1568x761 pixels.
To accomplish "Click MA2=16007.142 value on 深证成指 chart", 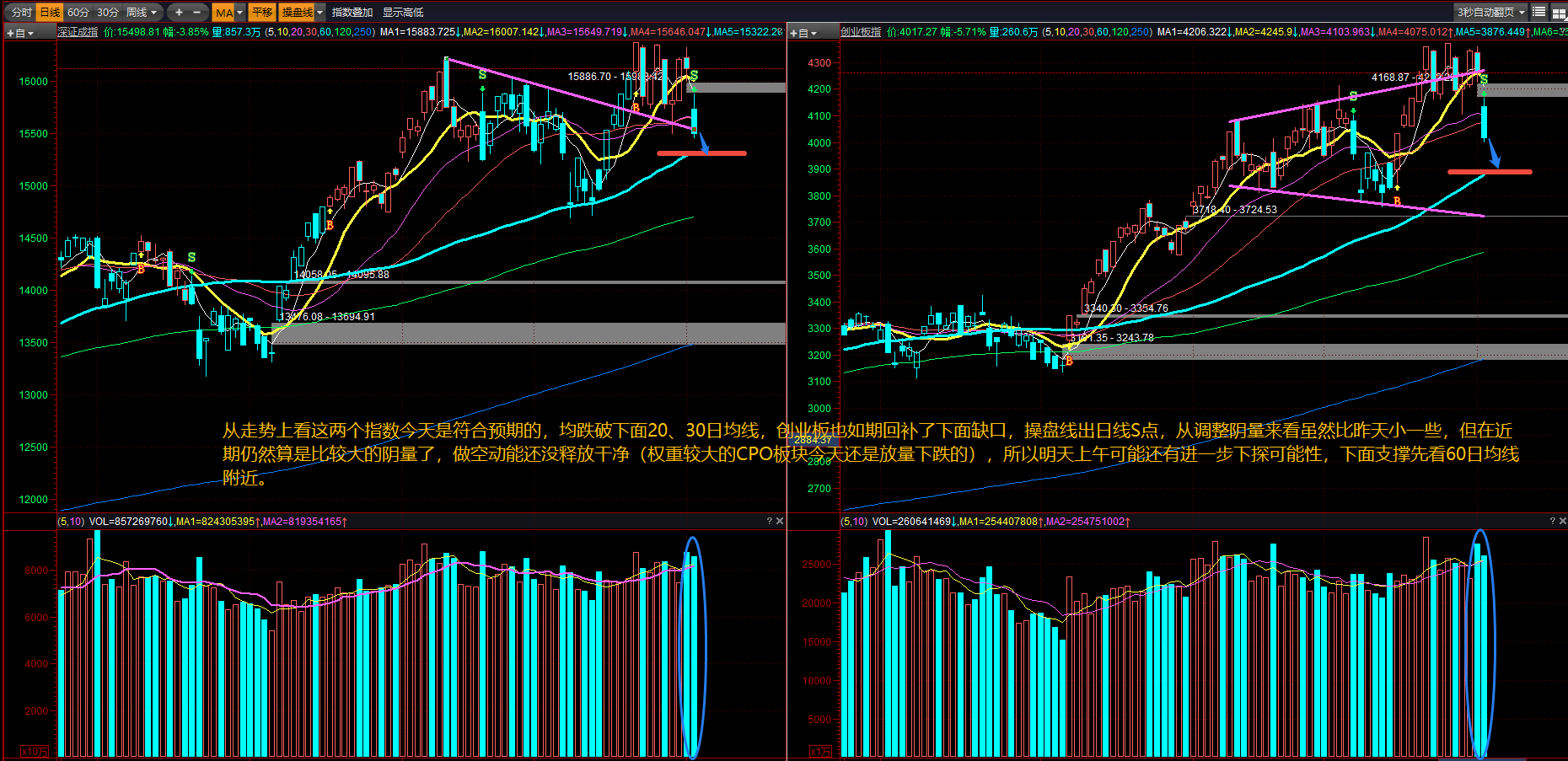I will click(501, 32).
